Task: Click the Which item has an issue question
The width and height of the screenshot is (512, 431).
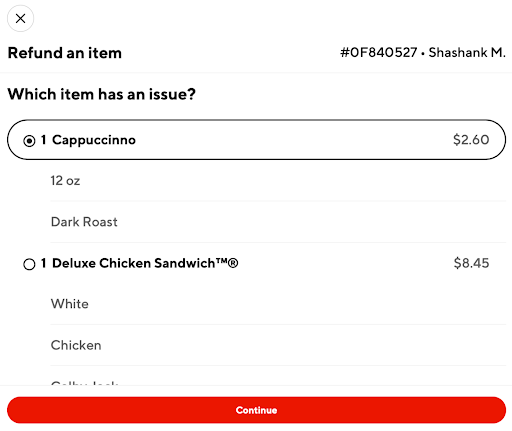Action: click(102, 94)
